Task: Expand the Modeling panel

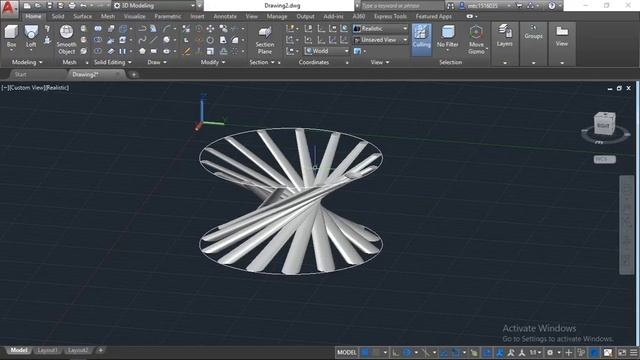Action: coord(27,62)
